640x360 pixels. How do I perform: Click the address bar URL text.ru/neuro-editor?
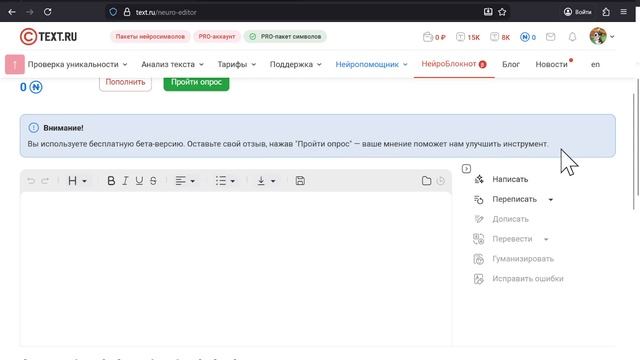[166, 12]
